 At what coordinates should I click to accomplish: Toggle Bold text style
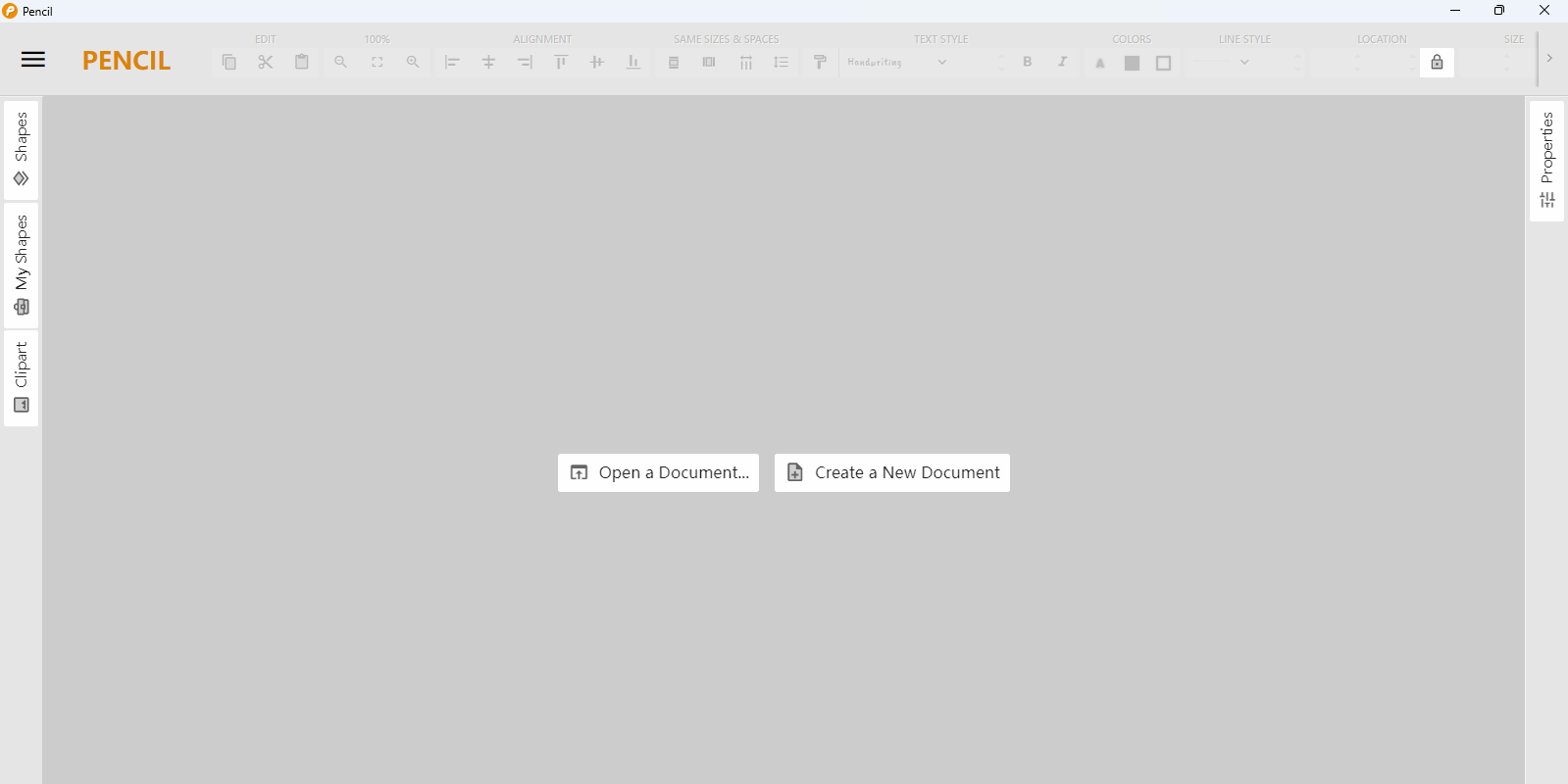click(1027, 62)
